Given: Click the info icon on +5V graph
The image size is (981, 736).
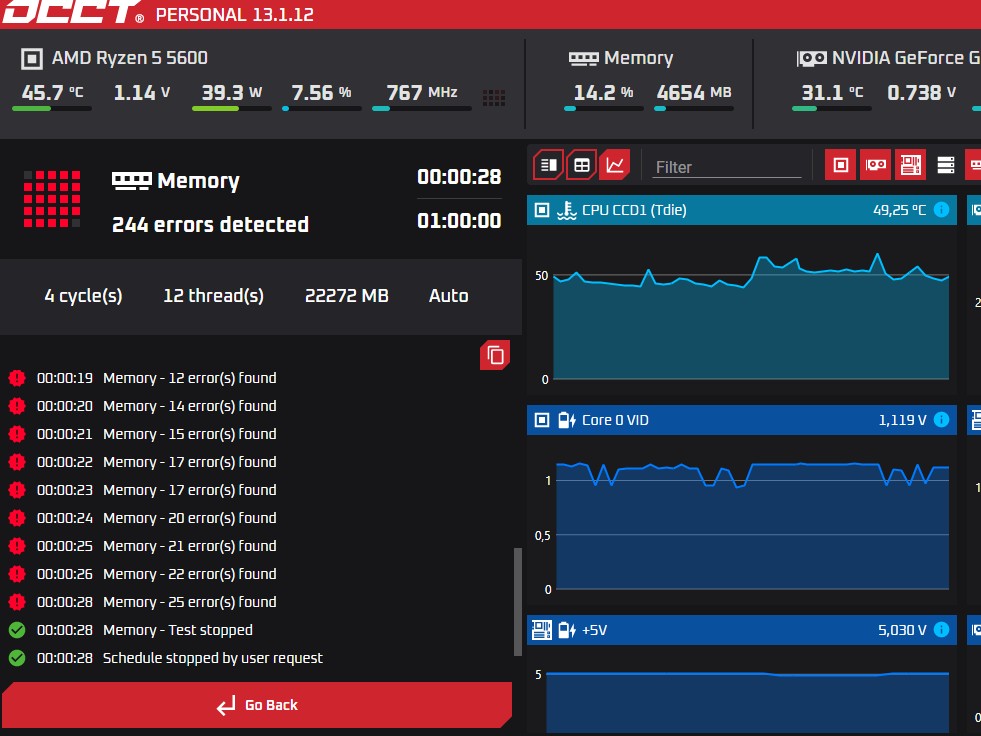Looking at the screenshot, I should (x=941, y=630).
